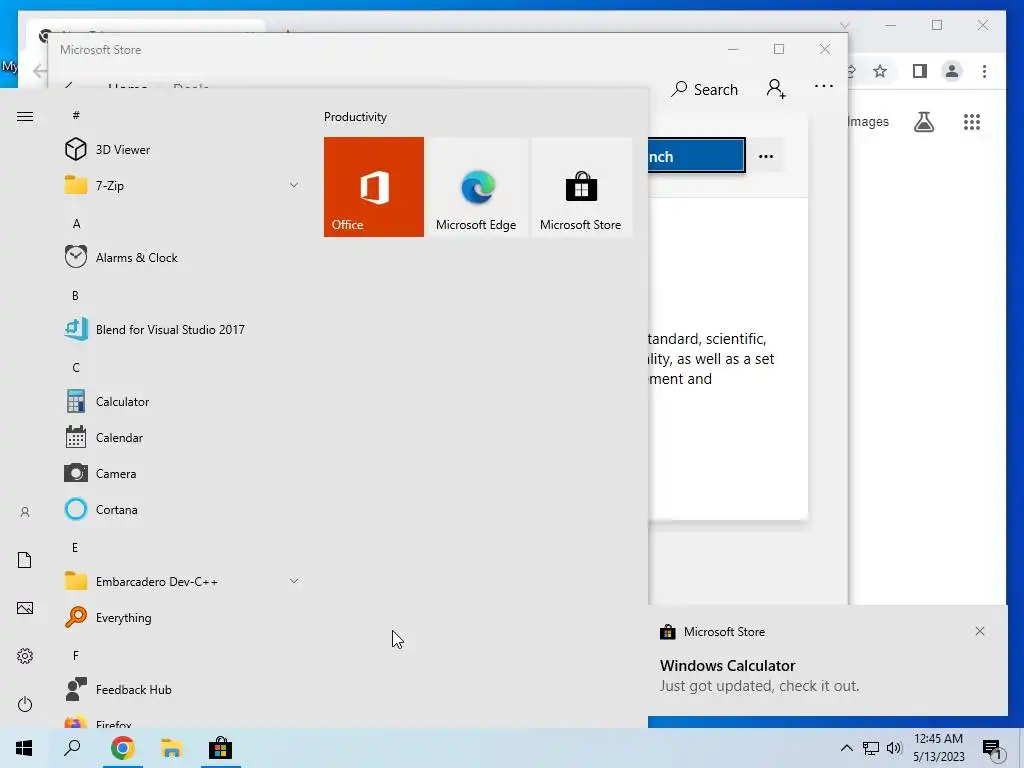Screen dimensions: 1024x768
Task: Open Chrome three-dot menu
Action: pyautogui.click(x=984, y=71)
